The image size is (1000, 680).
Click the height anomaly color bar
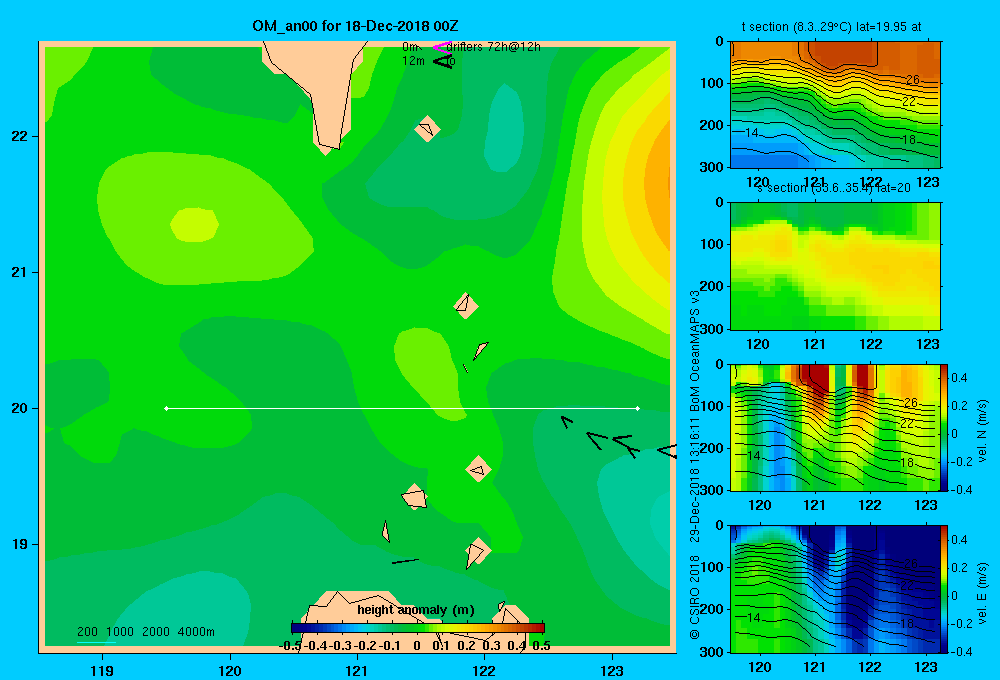click(418, 628)
